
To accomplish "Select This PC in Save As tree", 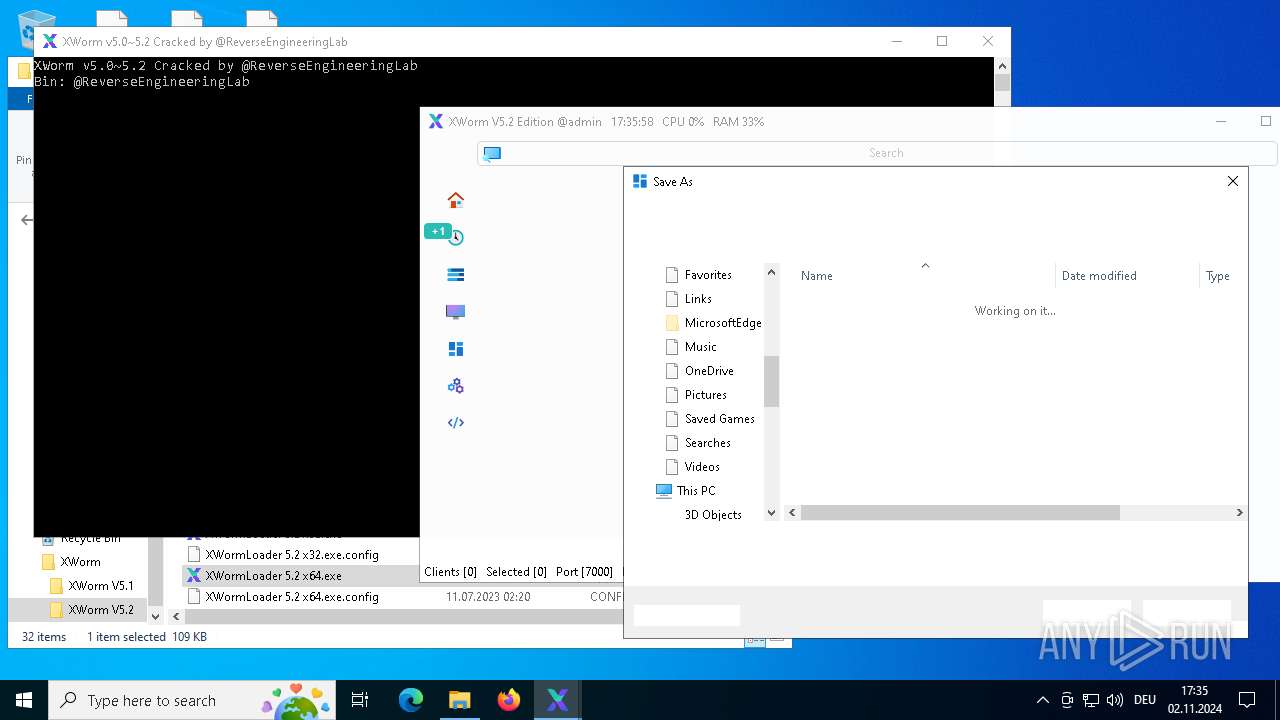I will click(x=695, y=491).
